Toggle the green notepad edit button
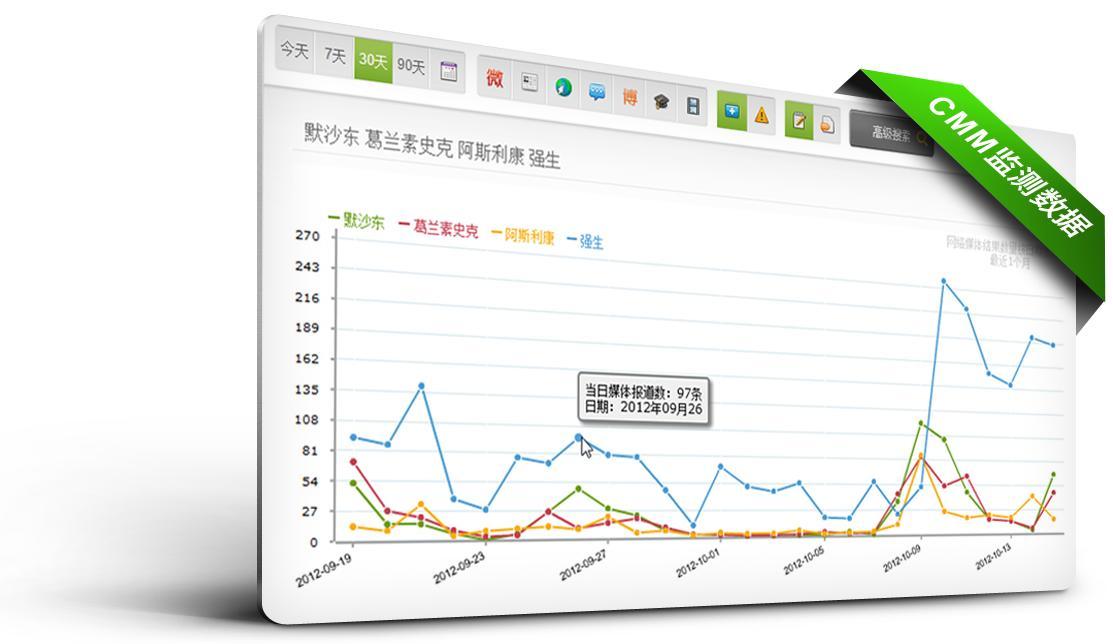Viewport: 1113px width, 644px height. 799,119
